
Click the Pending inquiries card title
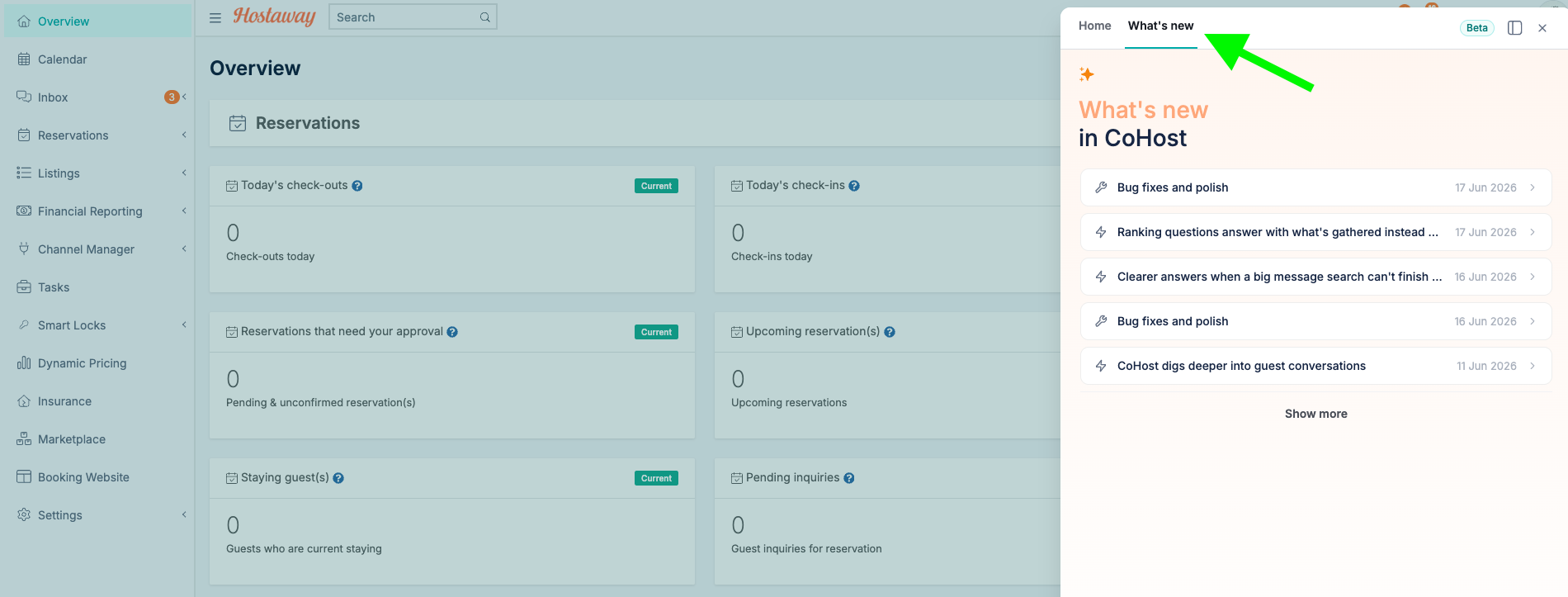point(792,477)
